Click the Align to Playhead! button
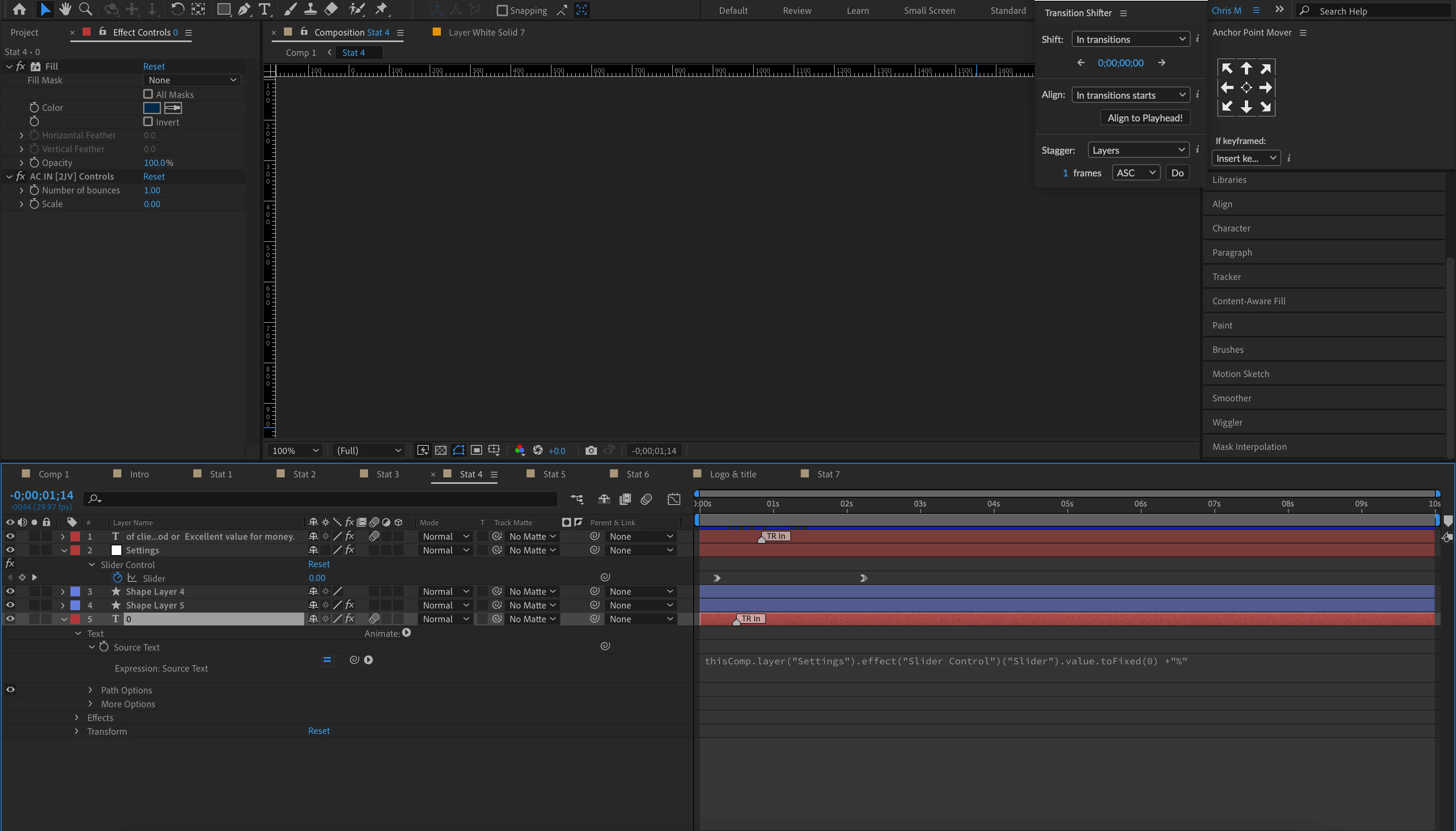The width and height of the screenshot is (1456, 831). 1145,118
